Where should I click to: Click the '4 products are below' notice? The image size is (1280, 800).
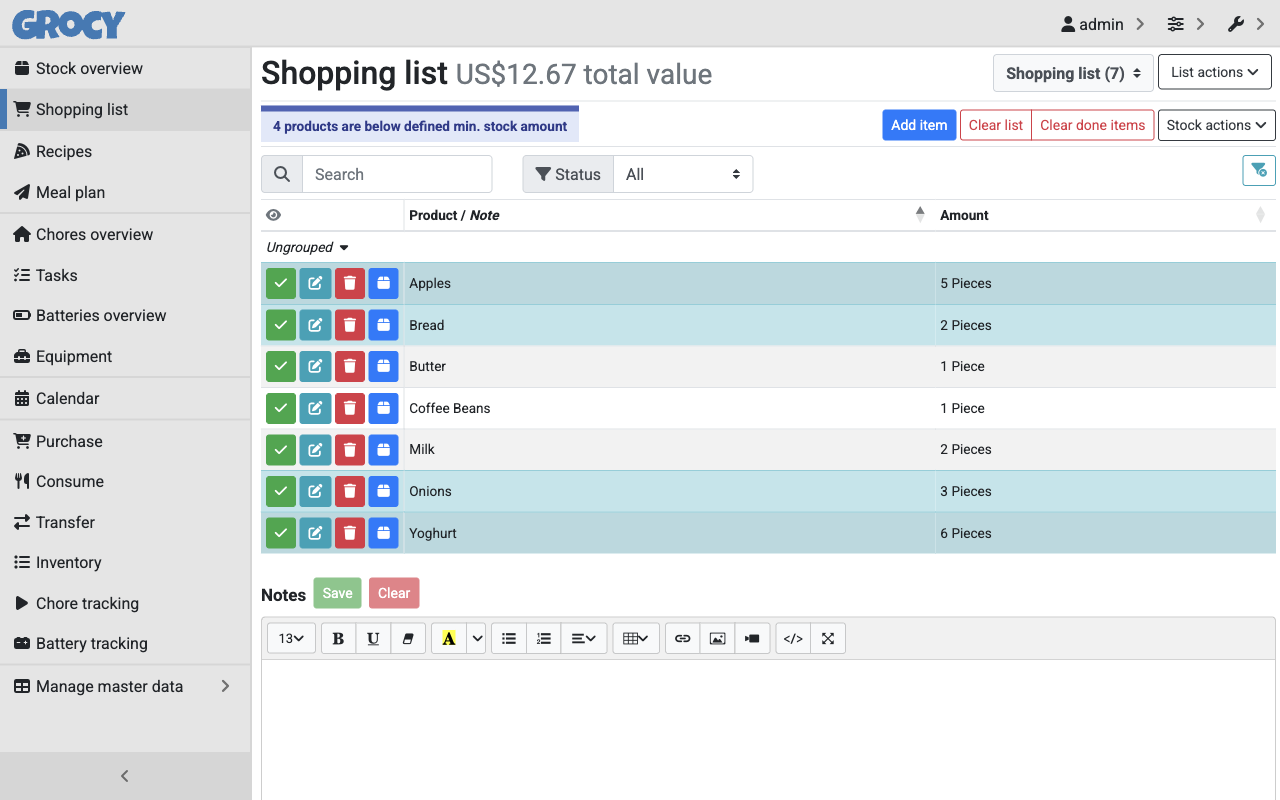[420, 126]
